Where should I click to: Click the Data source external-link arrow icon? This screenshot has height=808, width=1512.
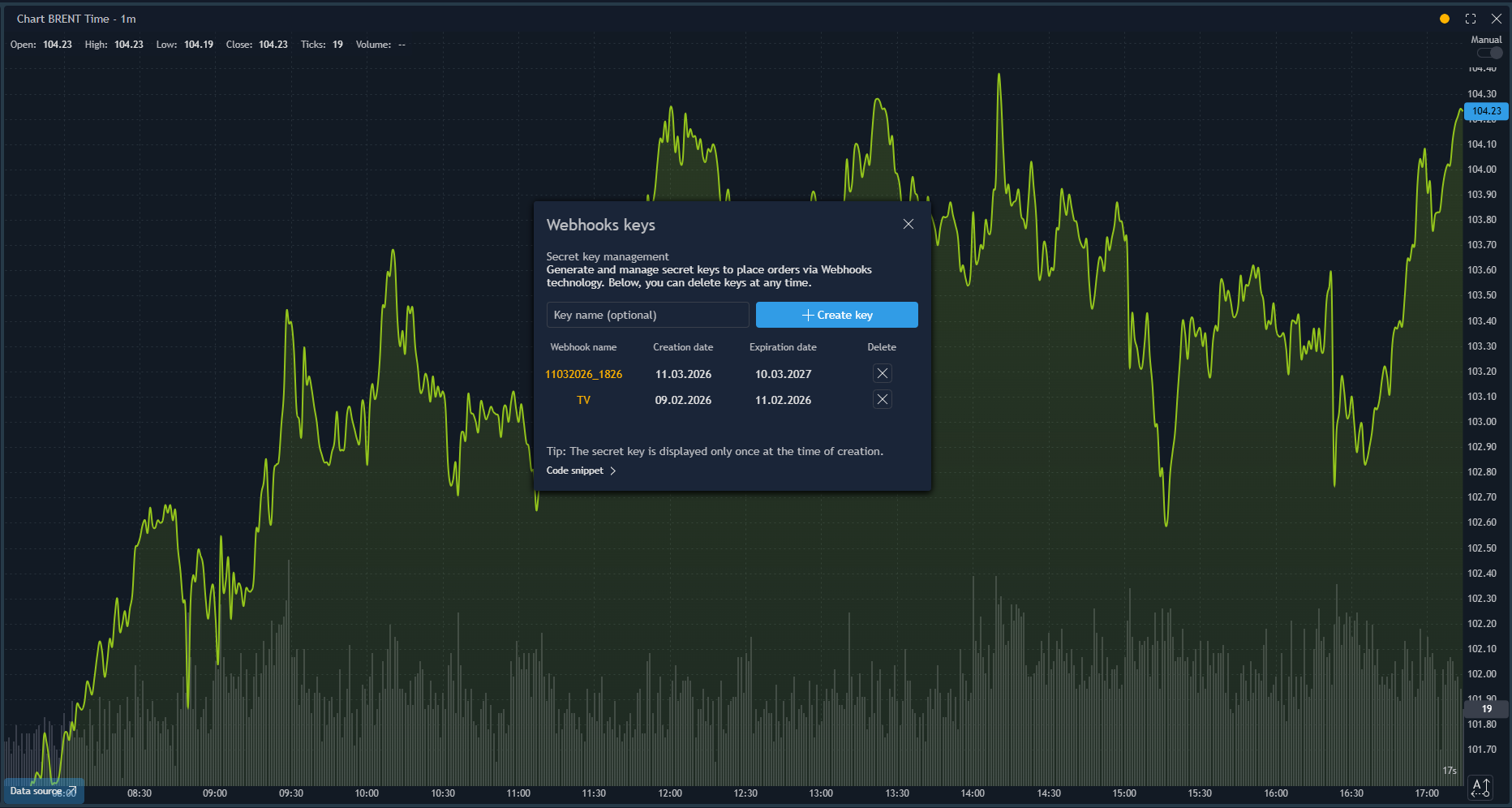coord(73,793)
